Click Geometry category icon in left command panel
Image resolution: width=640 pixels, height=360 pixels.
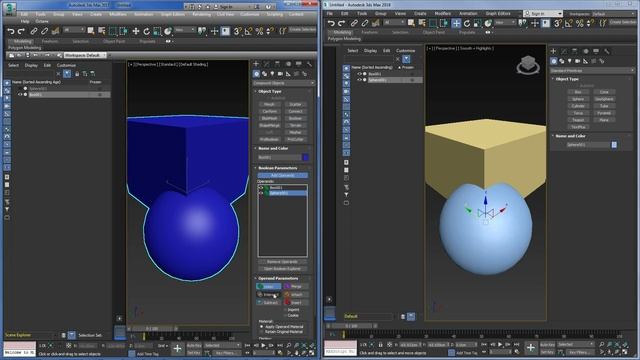[x=256, y=74]
